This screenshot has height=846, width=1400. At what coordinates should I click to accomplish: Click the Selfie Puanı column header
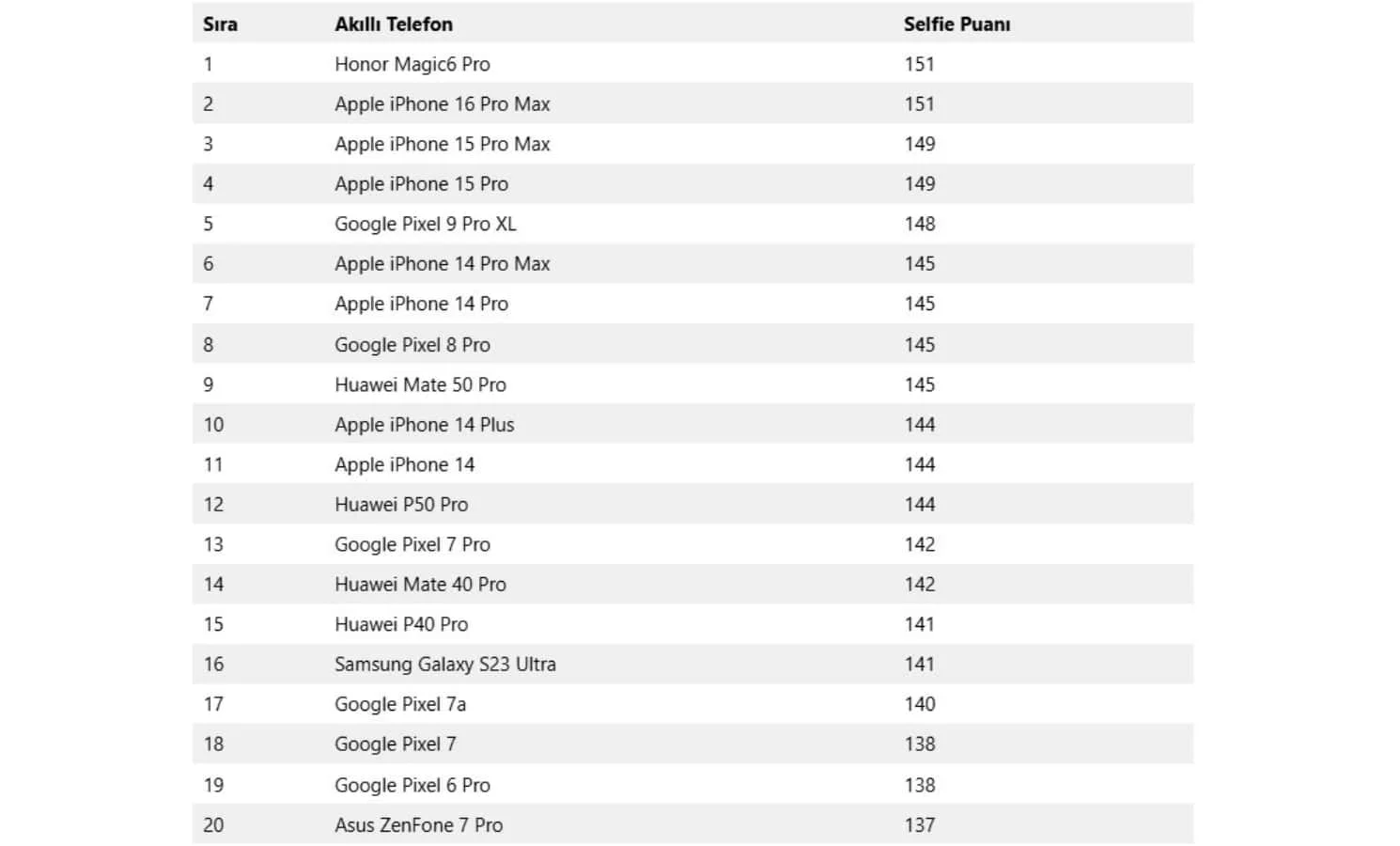click(x=957, y=24)
